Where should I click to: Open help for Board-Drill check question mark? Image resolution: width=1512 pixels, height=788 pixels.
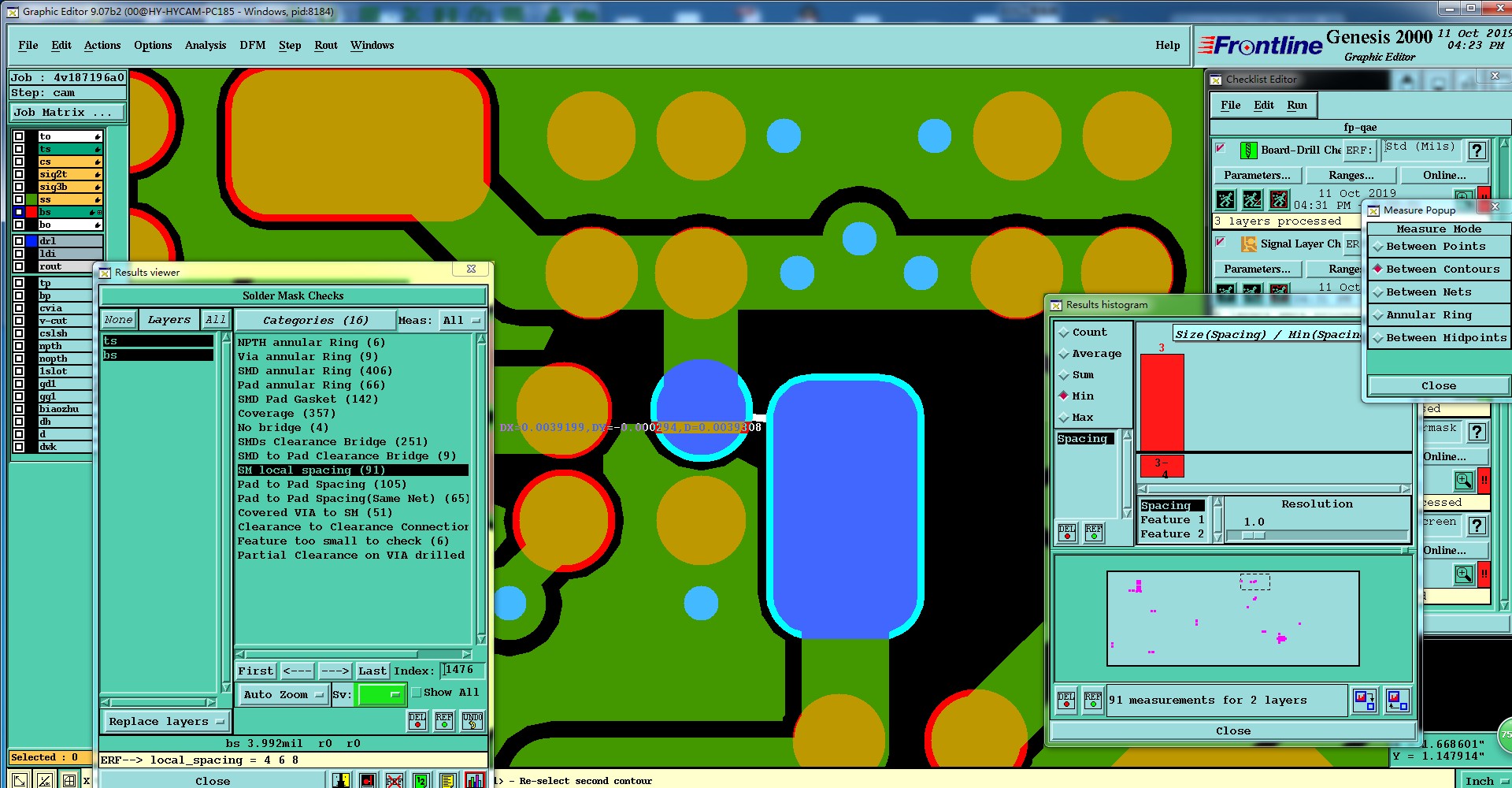click(1477, 150)
